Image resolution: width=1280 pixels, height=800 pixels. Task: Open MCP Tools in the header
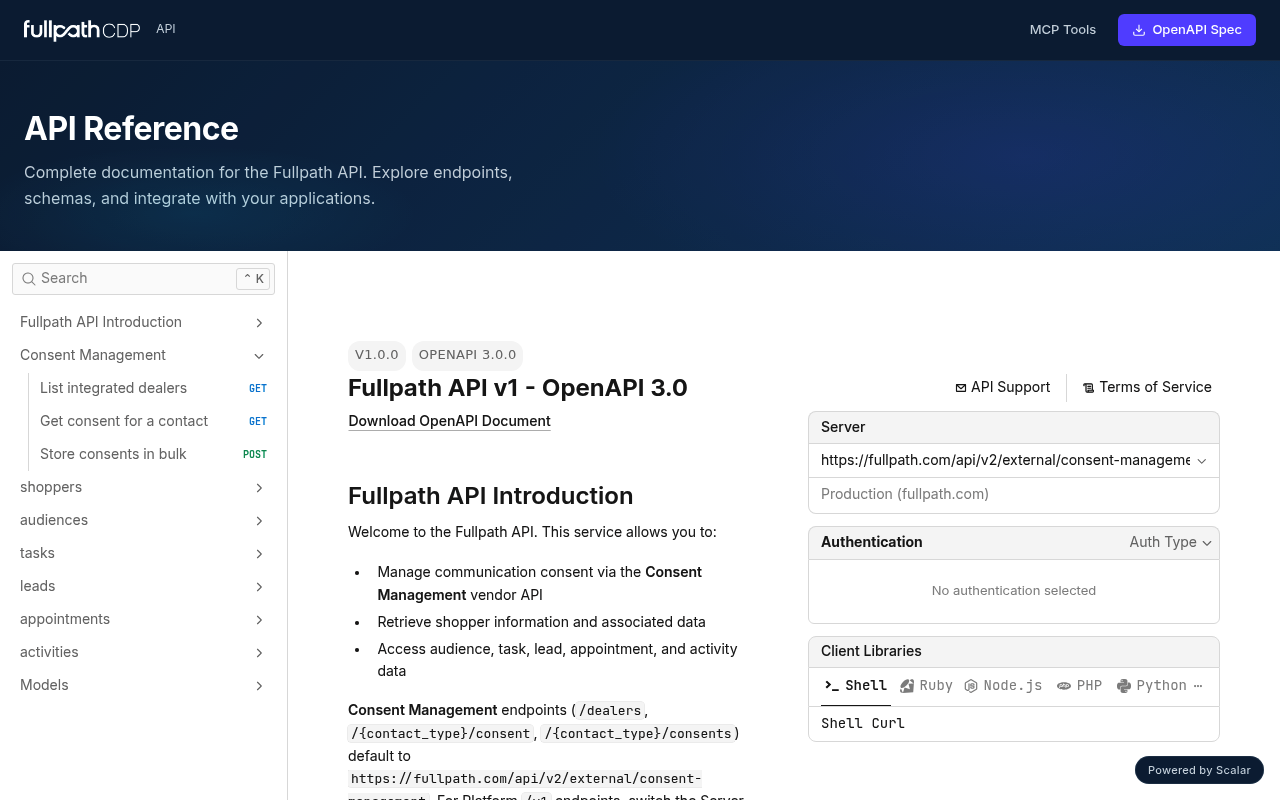[1063, 30]
